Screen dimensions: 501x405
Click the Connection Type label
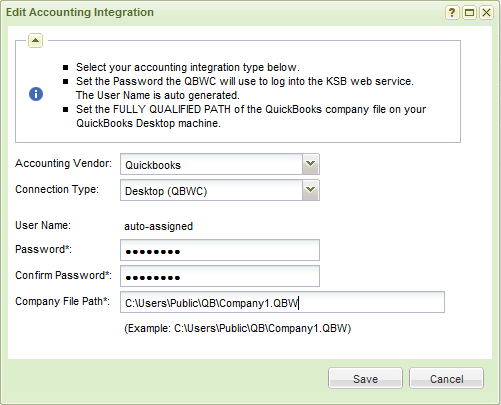coord(57,189)
